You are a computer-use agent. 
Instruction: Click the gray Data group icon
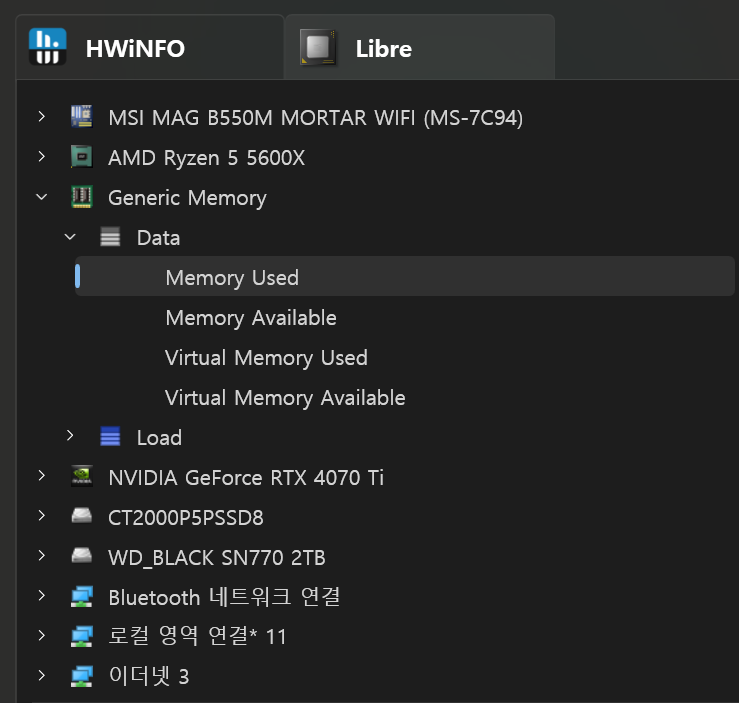click(110, 237)
